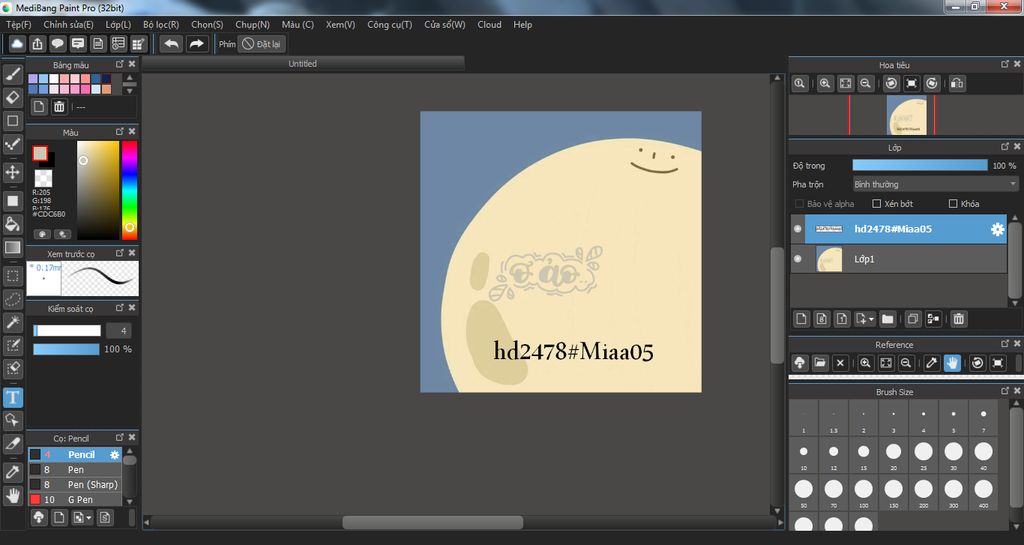This screenshot has width=1024, height=545.
Task: Select the Text tool
Action: 12,397
